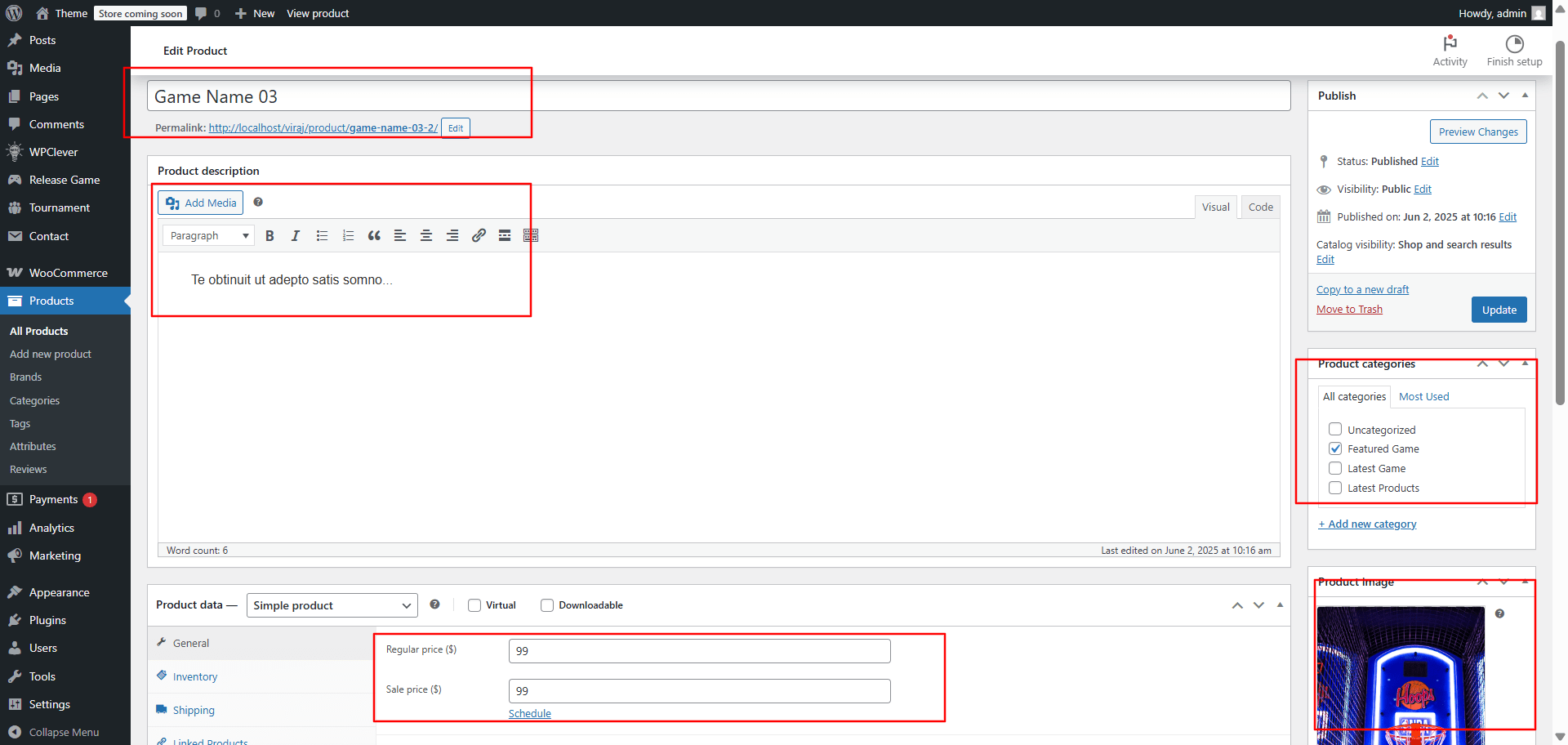Click Add new category link
Screen dimensions: 1568x745
(1367, 524)
